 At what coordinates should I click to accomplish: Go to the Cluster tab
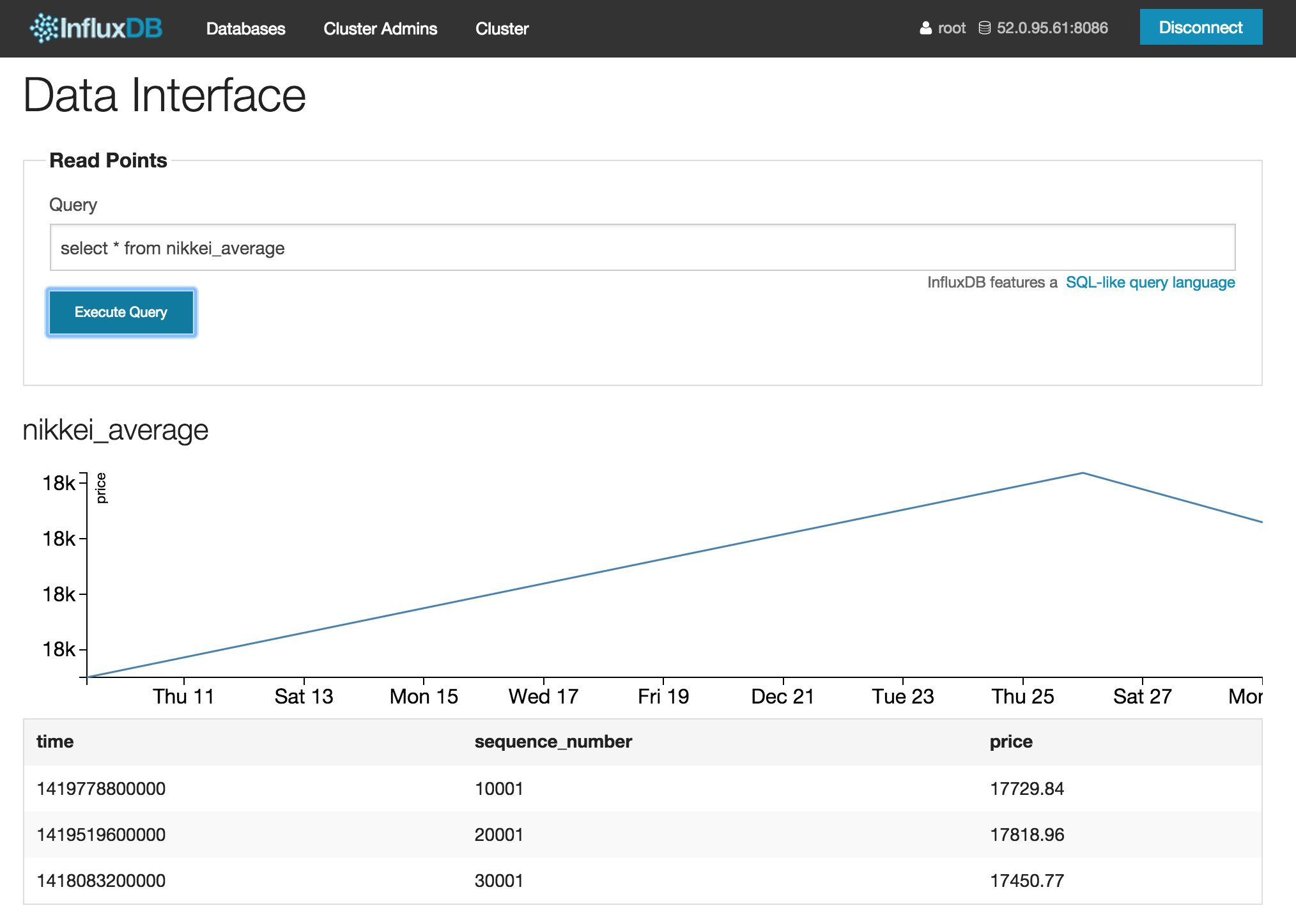(x=502, y=29)
